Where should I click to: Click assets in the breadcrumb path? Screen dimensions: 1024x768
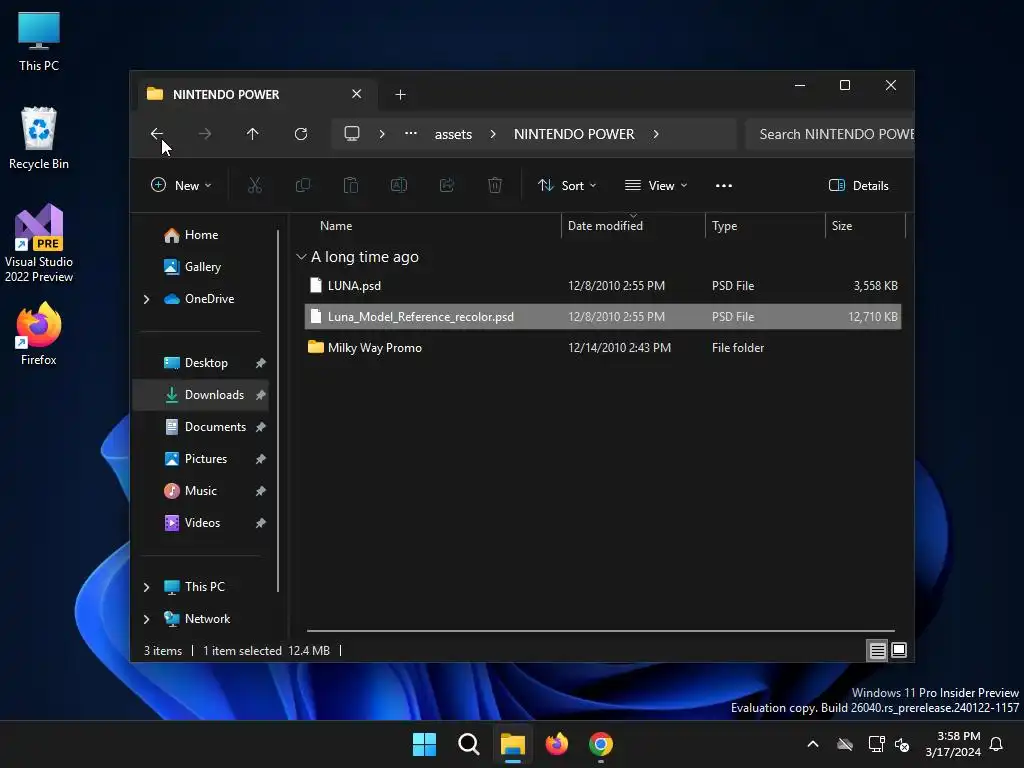[453, 134]
